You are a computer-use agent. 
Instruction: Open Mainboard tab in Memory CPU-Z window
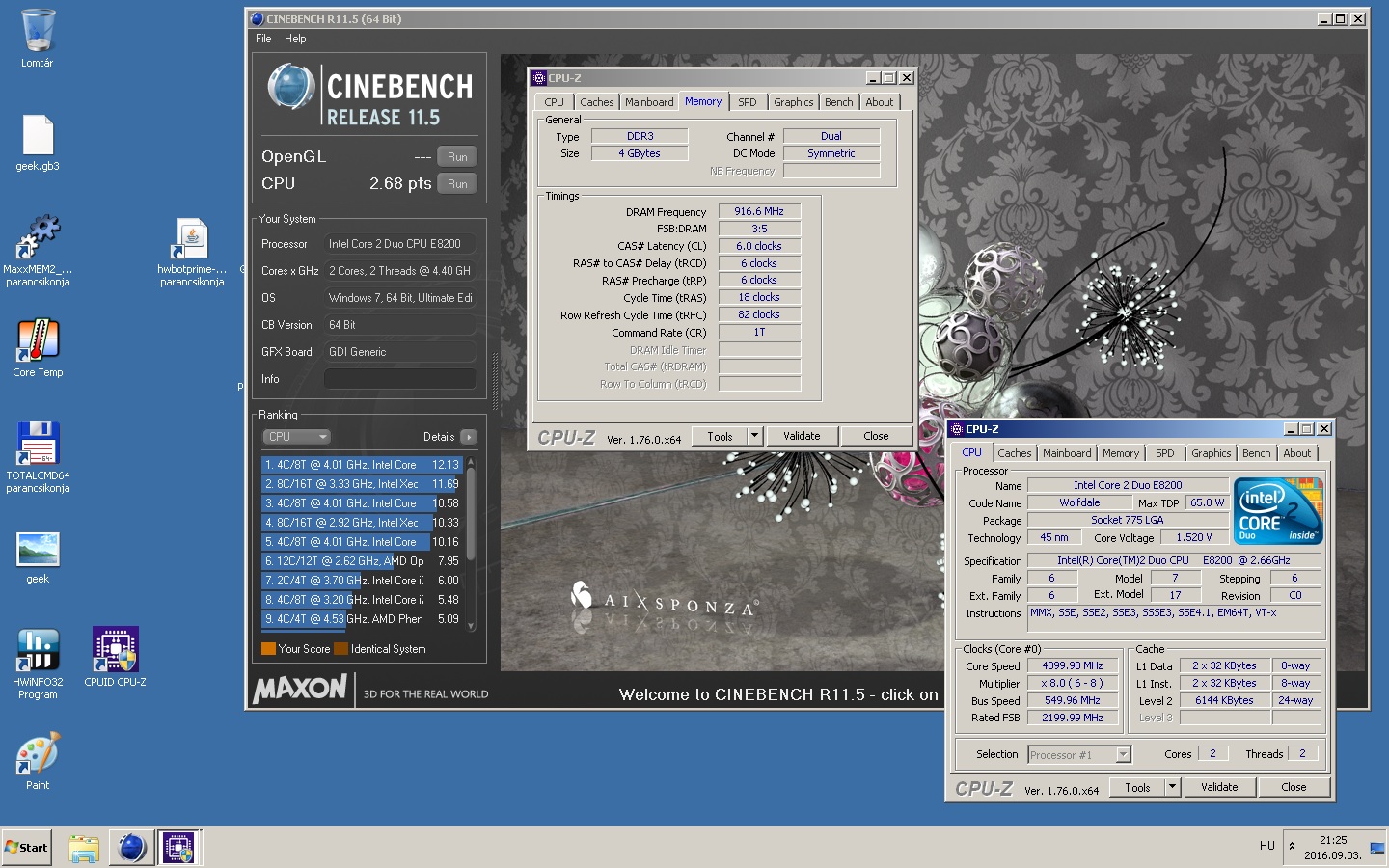[x=649, y=102]
